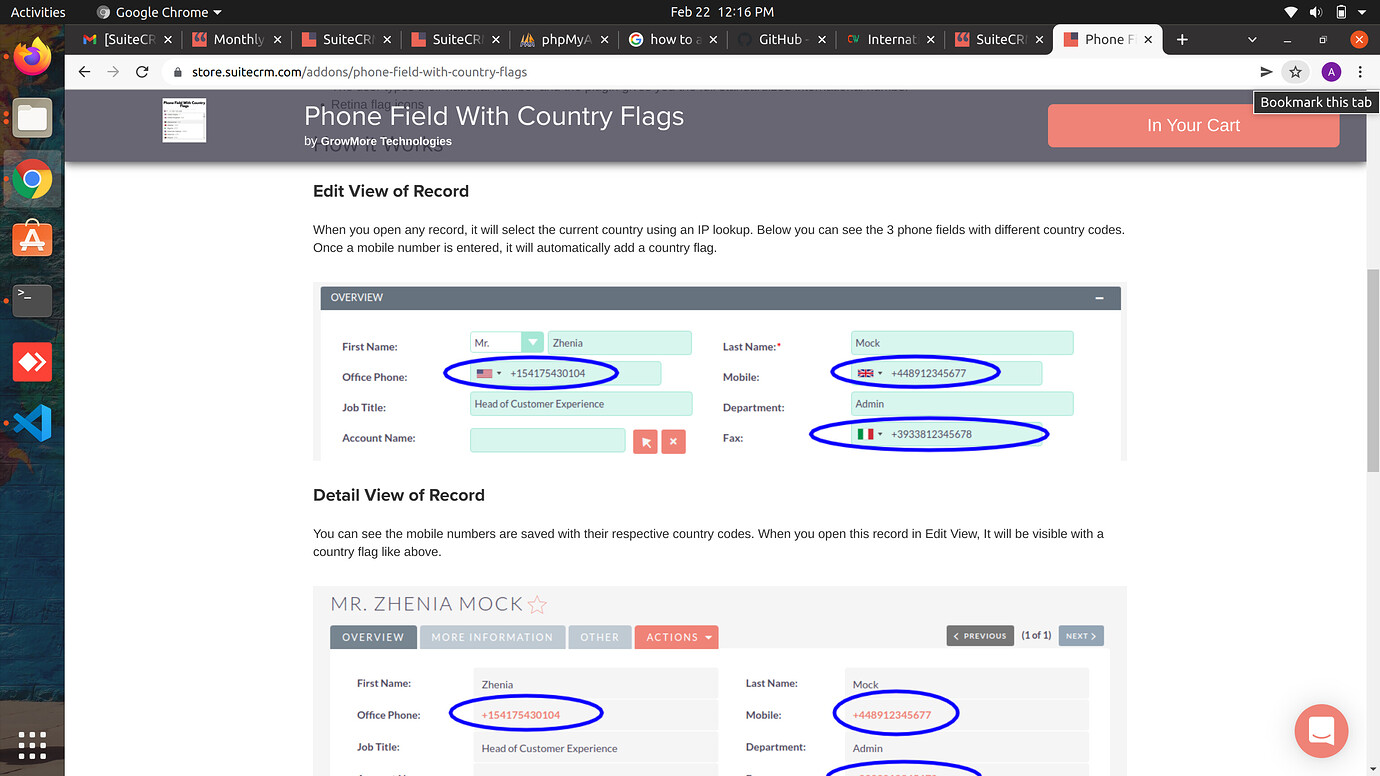Viewport: 1380px width, 776px height.
Task: Switch to the Internat tab
Action: (890, 39)
